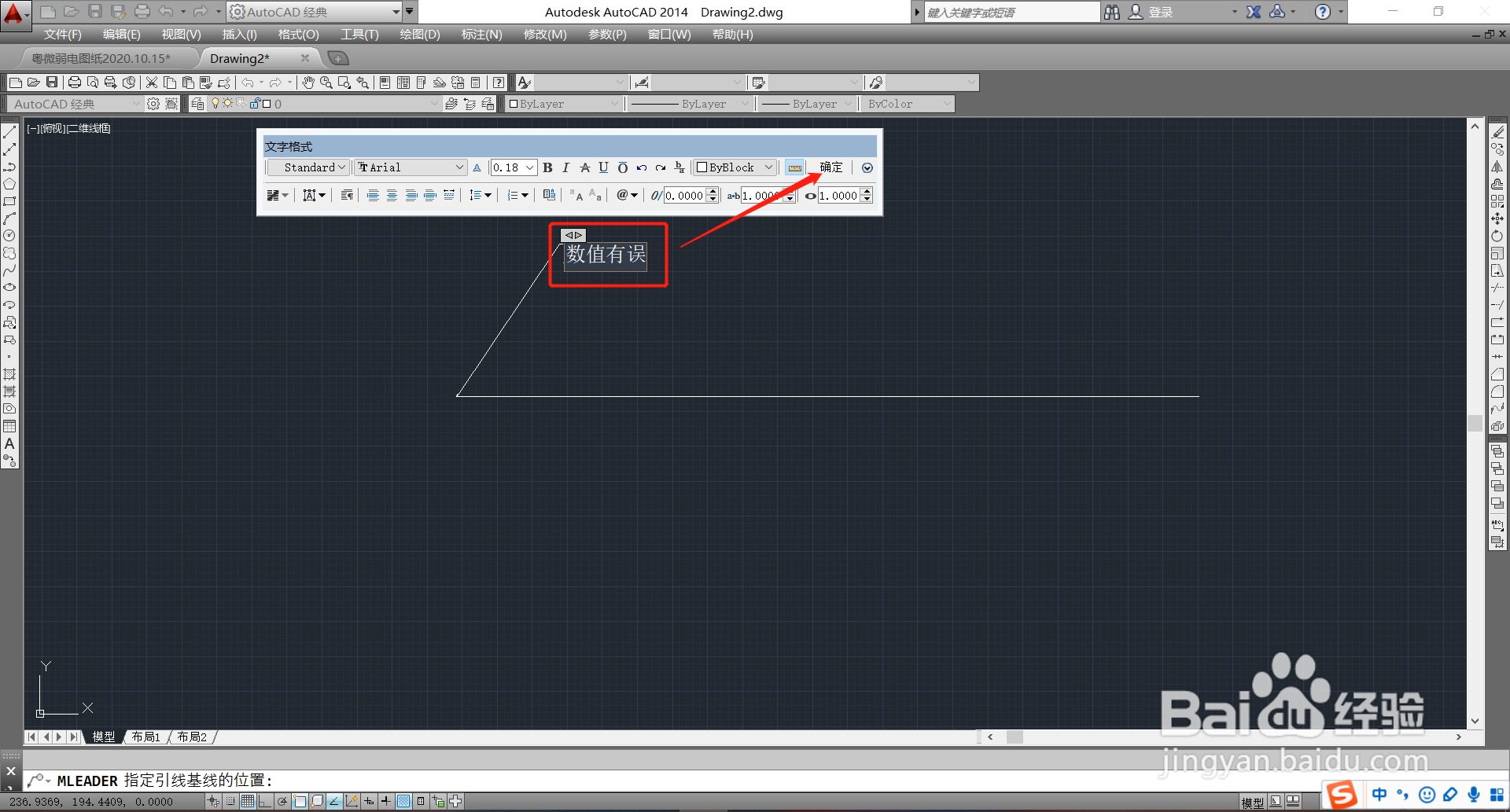
Task: Open the 标注(N) menu
Action: [x=481, y=35]
